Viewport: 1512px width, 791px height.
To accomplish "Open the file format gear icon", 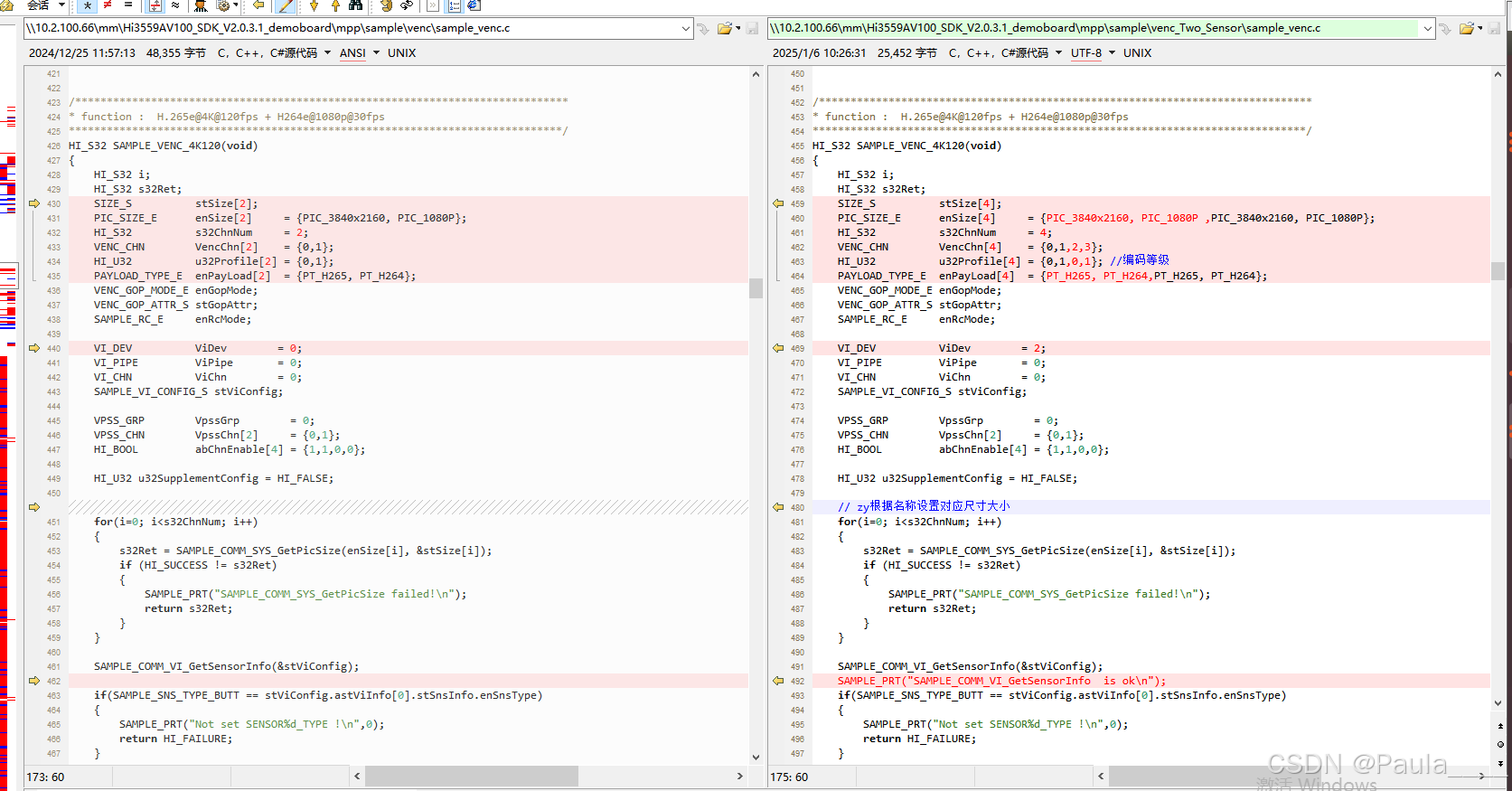I will 223,5.
